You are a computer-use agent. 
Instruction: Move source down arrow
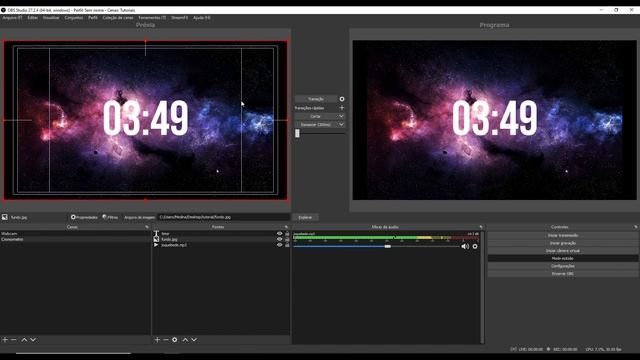click(x=194, y=340)
